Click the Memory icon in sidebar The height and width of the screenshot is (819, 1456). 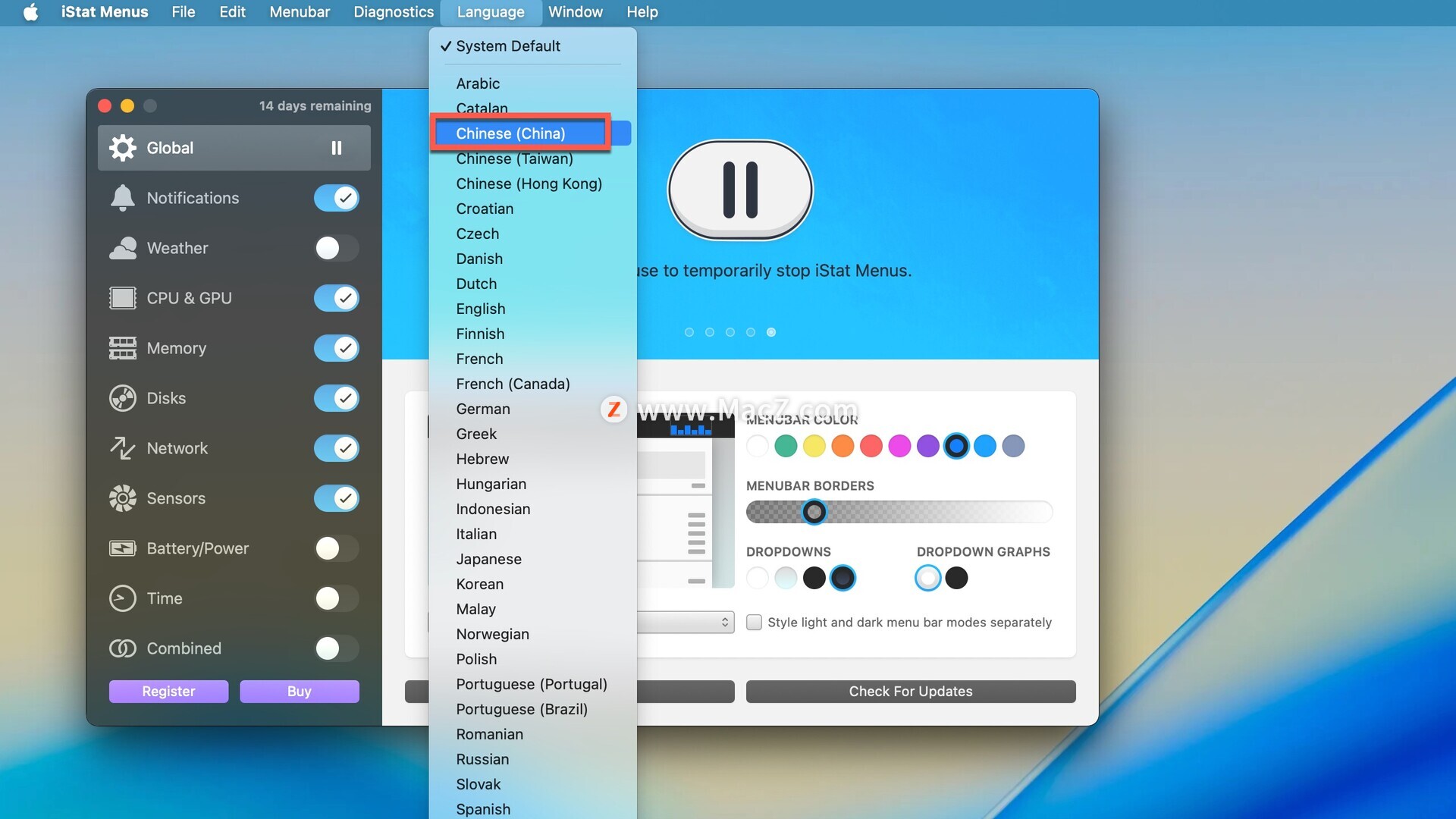pos(122,348)
